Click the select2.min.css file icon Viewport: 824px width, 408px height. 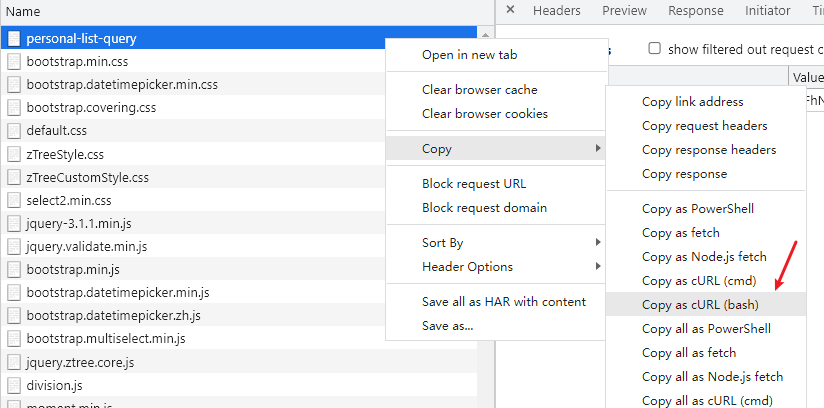[14, 200]
